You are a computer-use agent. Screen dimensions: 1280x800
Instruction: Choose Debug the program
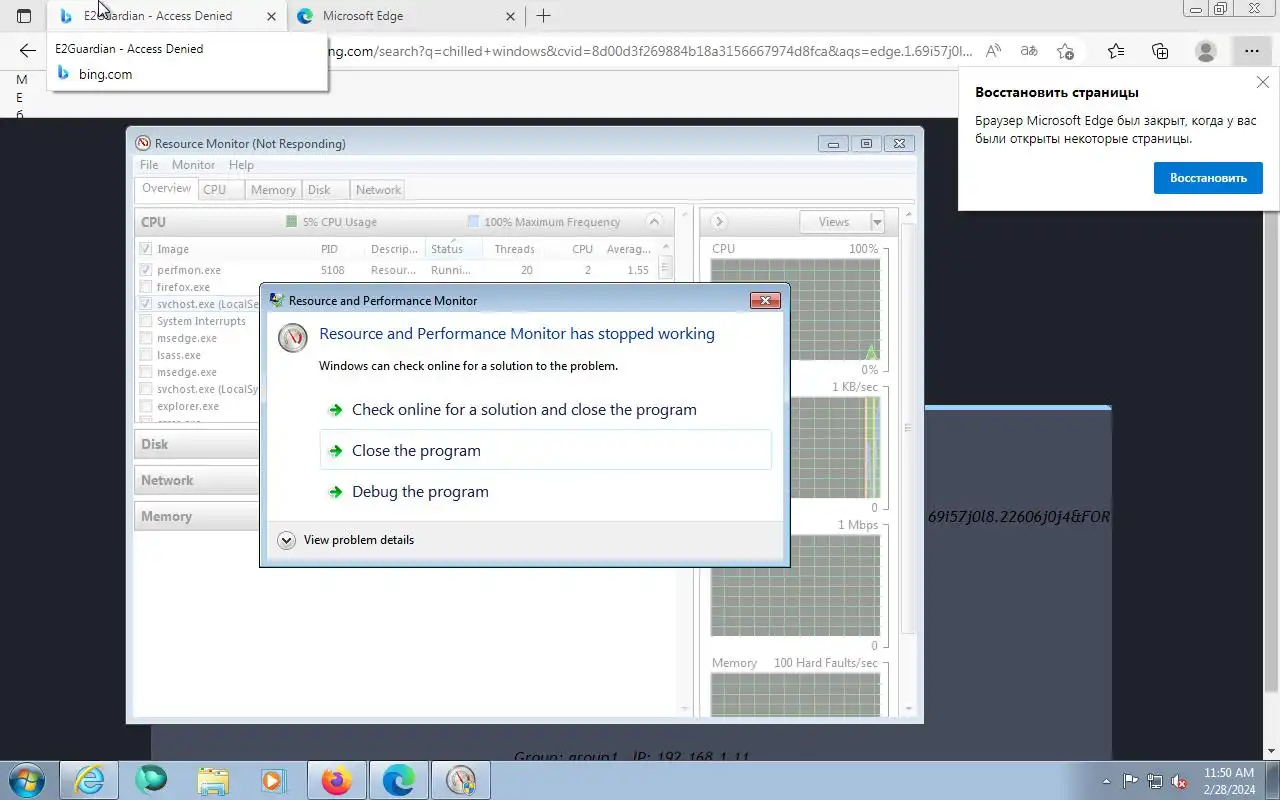tap(546, 492)
